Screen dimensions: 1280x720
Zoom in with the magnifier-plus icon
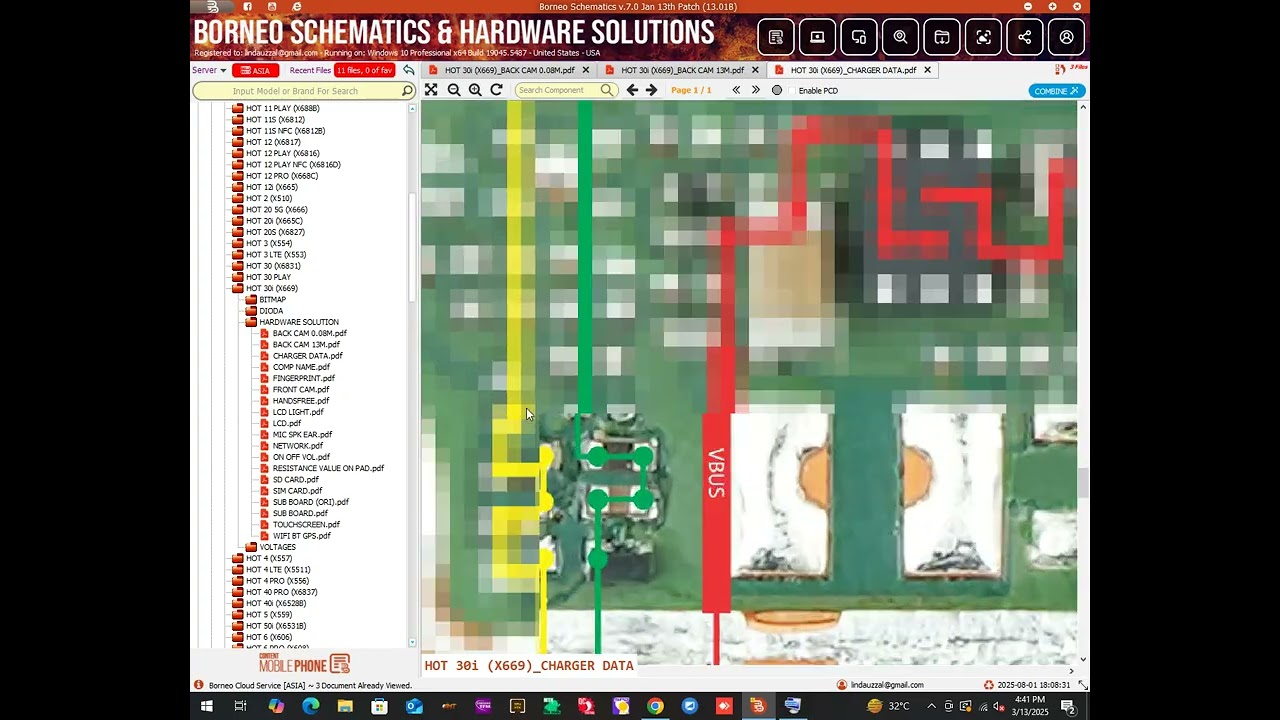475,90
